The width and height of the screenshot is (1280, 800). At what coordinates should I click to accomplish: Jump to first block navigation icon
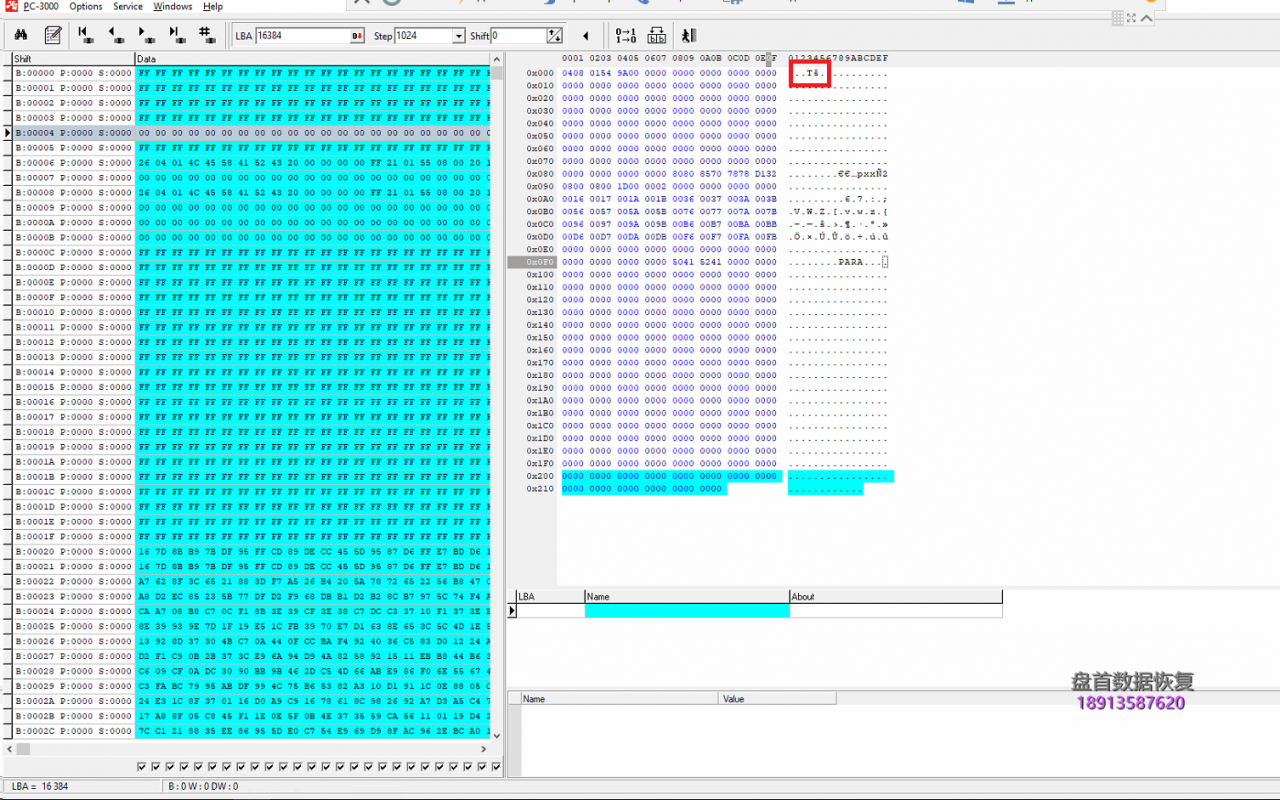point(86,36)
